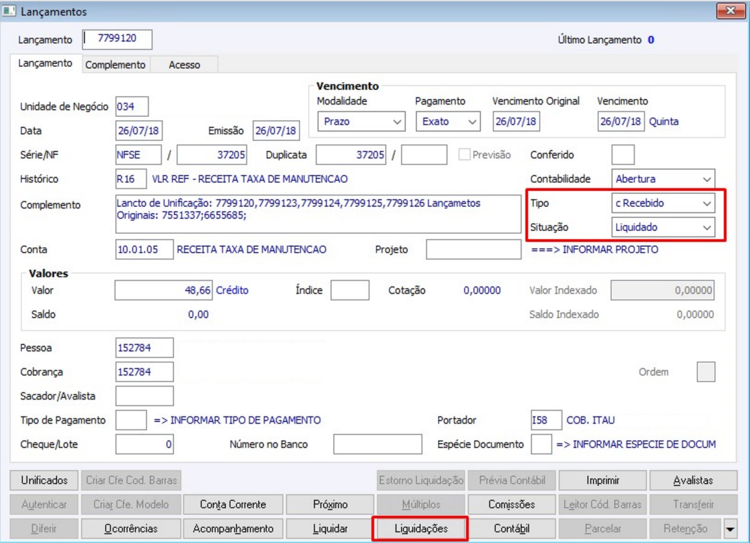
Task: Switch to the Complemento tab
Action: 115,65
